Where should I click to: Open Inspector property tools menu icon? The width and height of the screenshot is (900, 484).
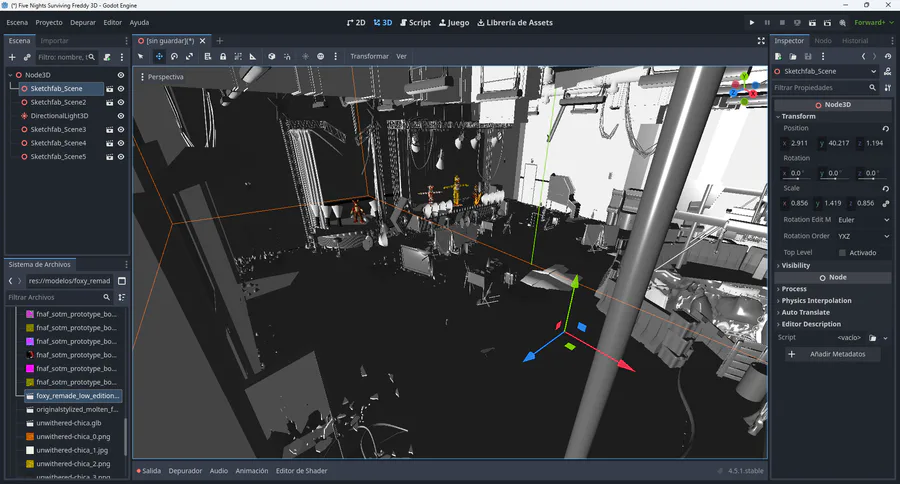click(x=888, y=88)
